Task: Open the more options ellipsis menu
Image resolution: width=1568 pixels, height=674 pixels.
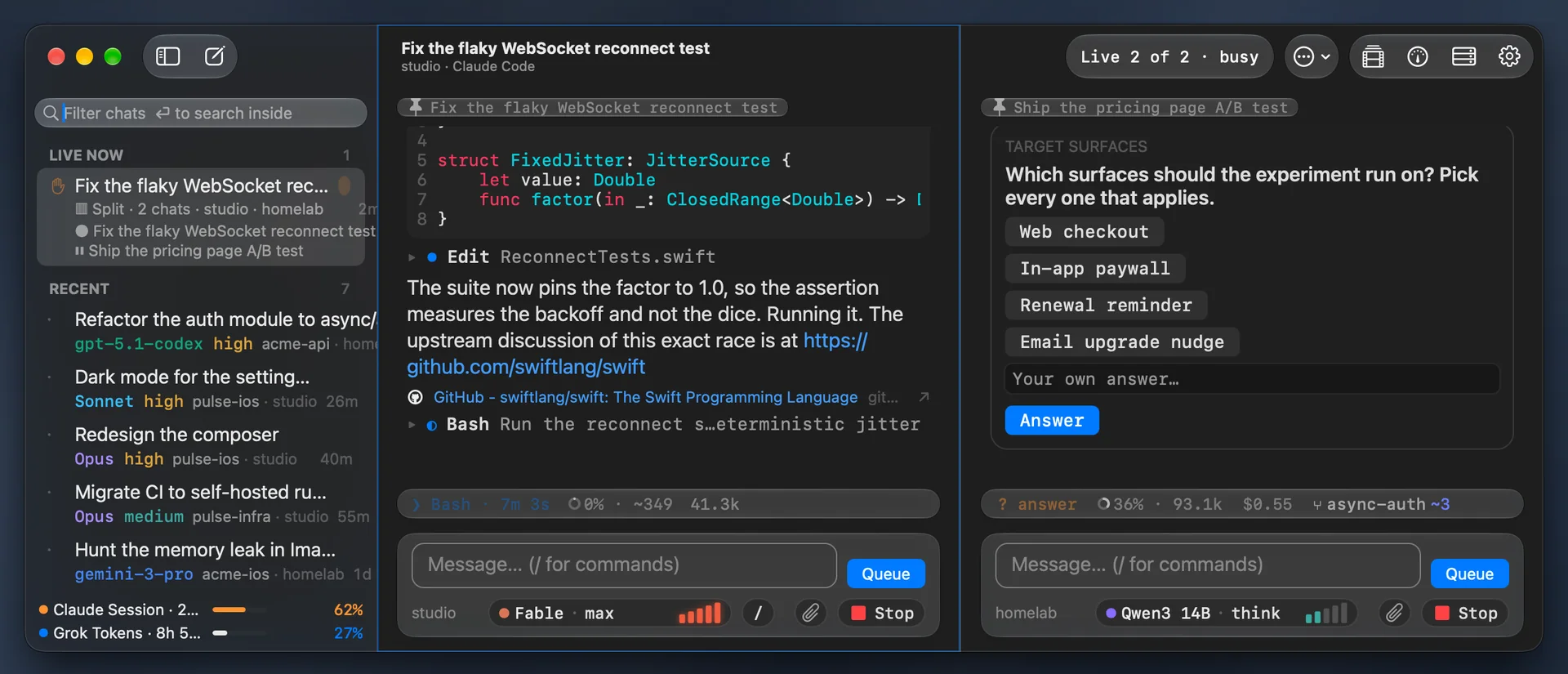Action: (1311, 56)
